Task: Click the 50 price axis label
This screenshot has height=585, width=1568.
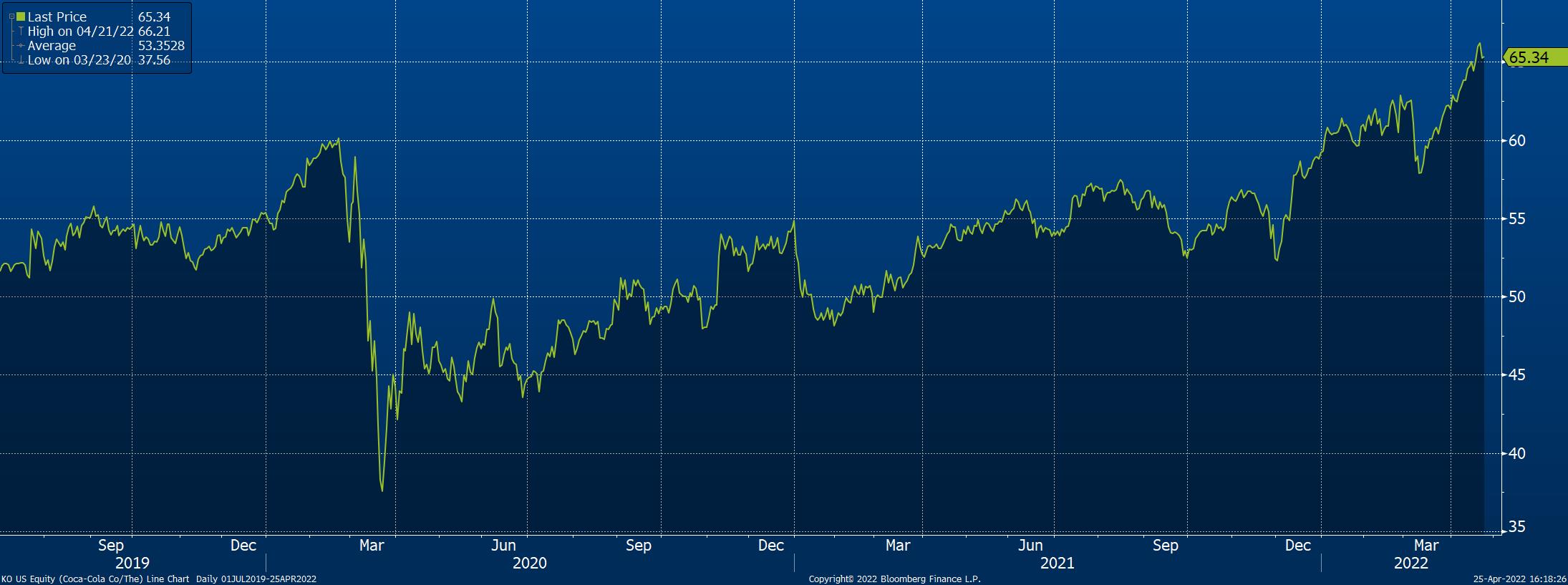Action: point(1516,296)
